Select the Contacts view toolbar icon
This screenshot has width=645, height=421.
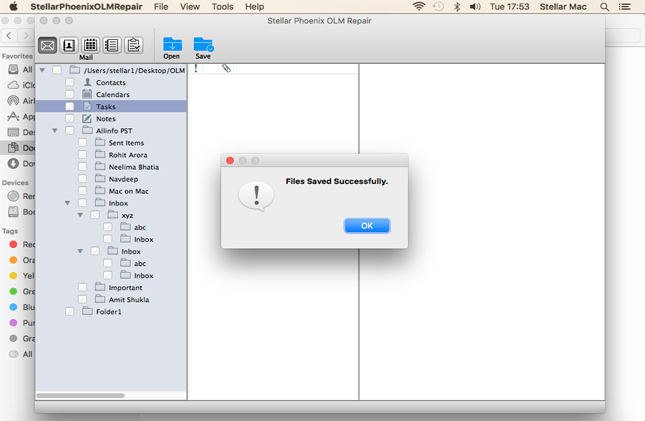click(69, 45)
